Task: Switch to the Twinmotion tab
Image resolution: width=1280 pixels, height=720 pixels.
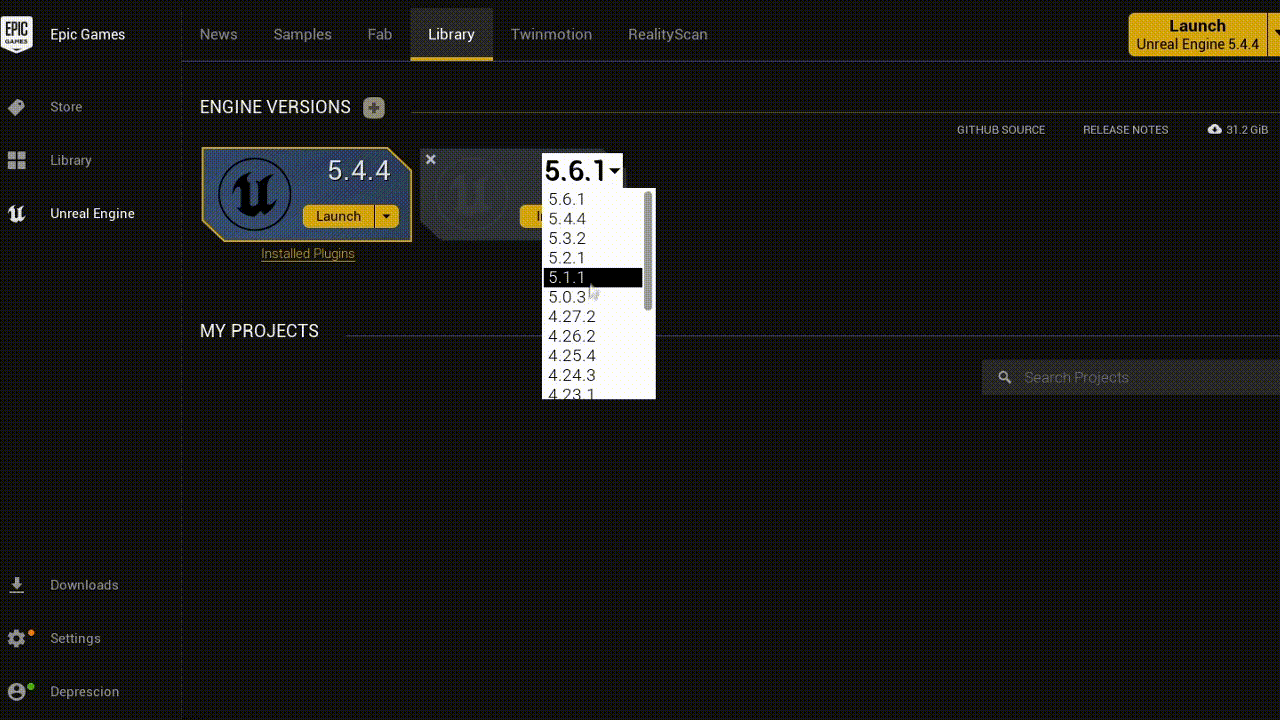Action: [551, 34]
